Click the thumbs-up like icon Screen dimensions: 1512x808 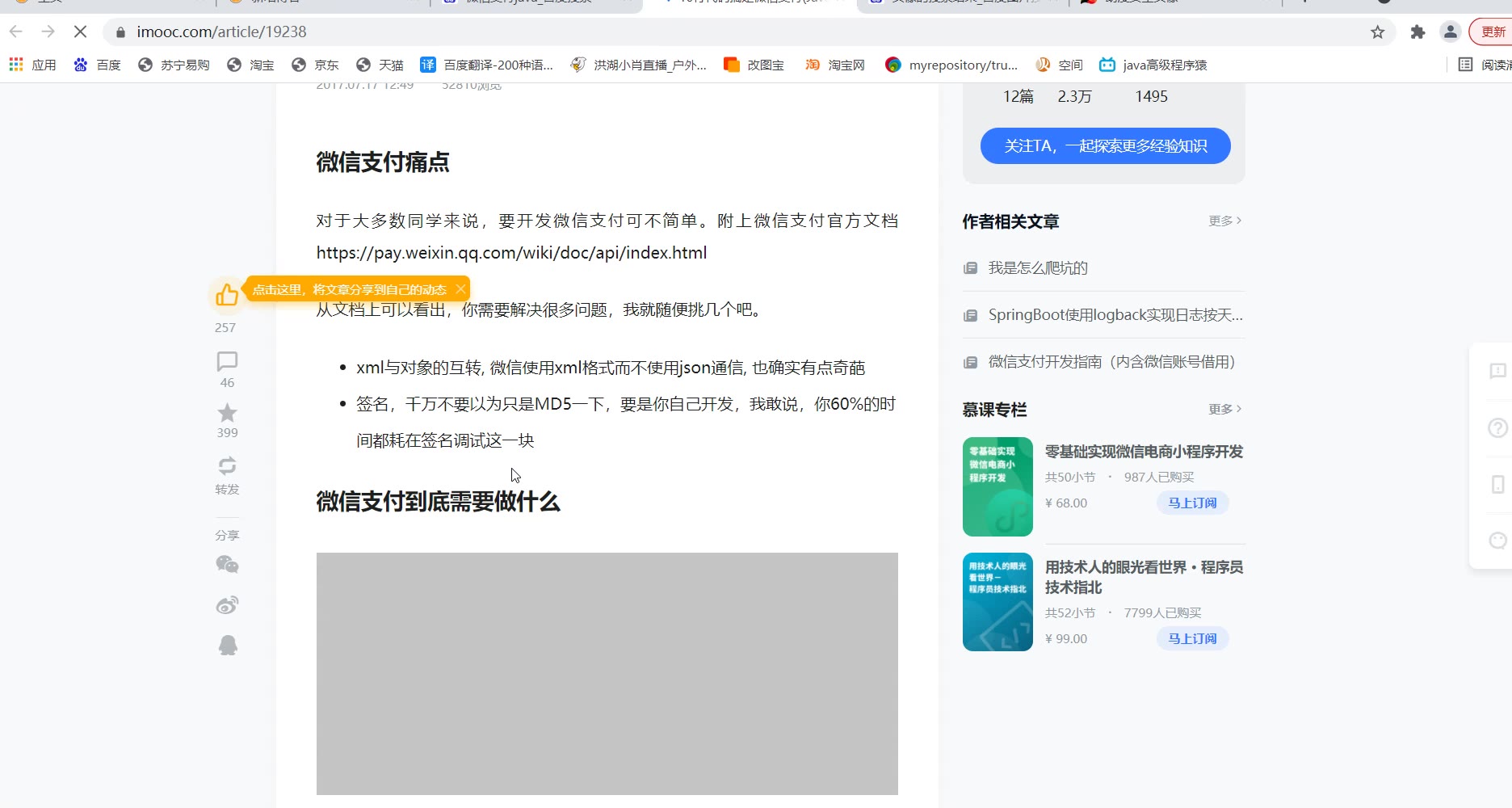[227, 295]
